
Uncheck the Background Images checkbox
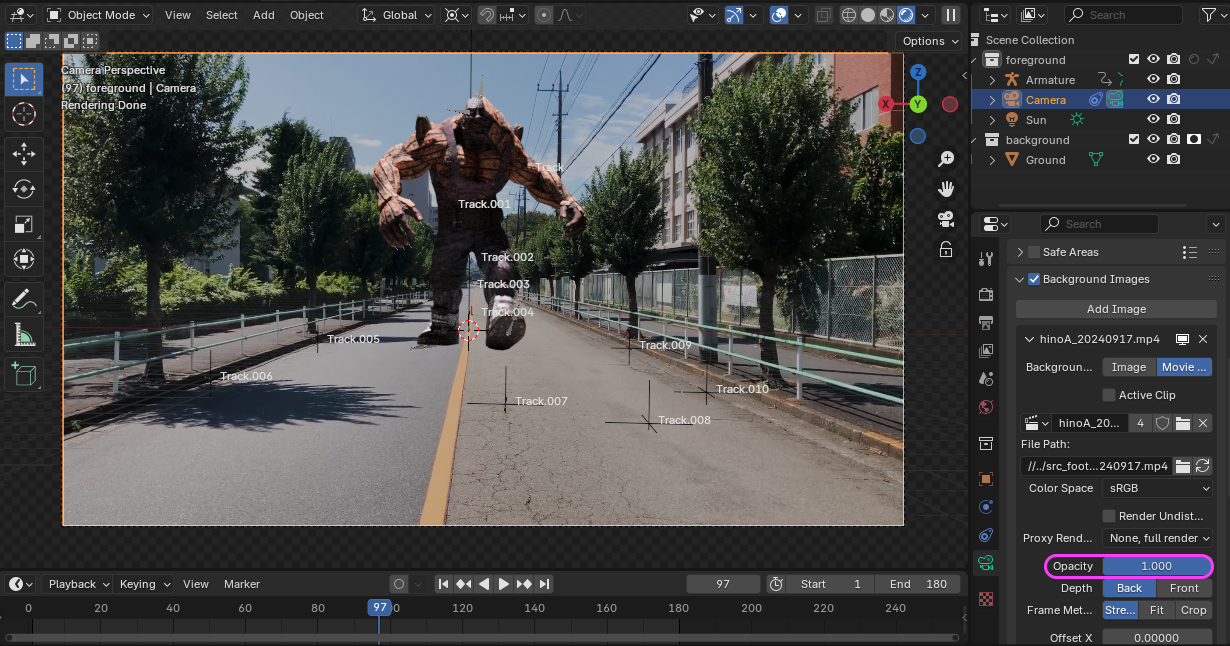point(1034,279)
